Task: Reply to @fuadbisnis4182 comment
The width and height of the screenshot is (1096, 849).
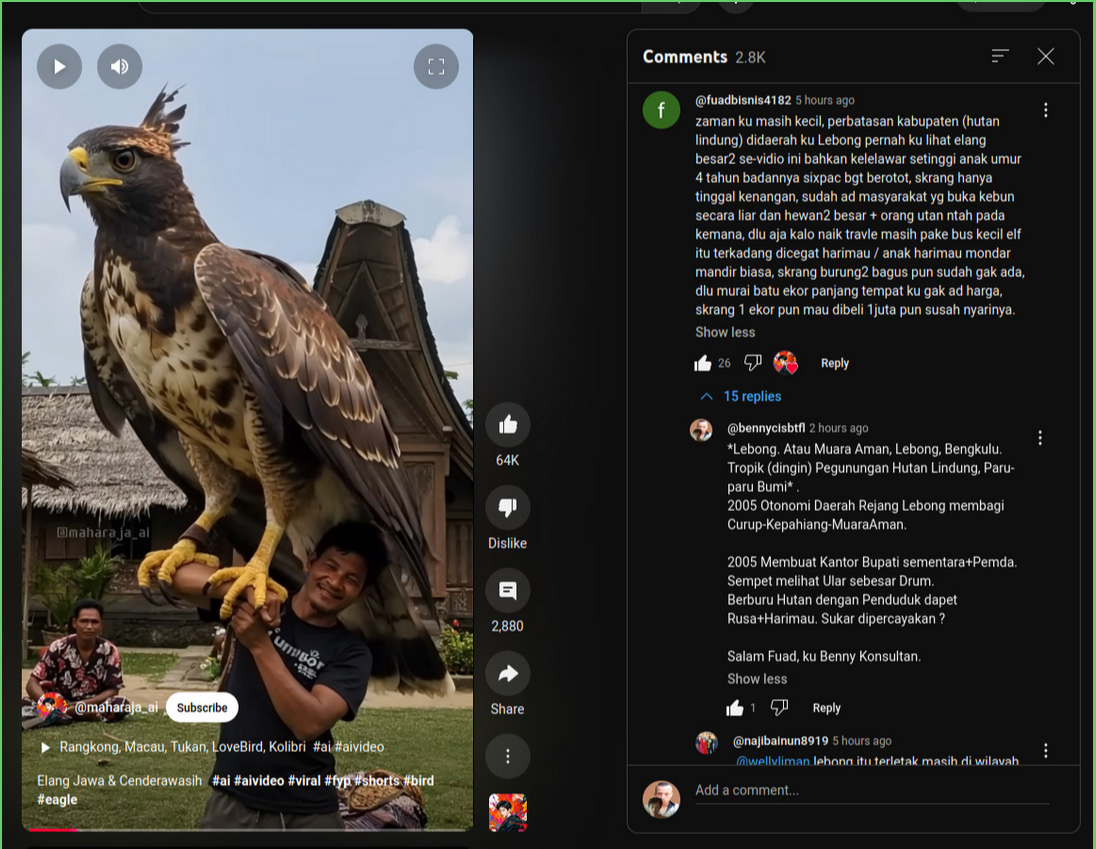Action: tap(835, 363)
